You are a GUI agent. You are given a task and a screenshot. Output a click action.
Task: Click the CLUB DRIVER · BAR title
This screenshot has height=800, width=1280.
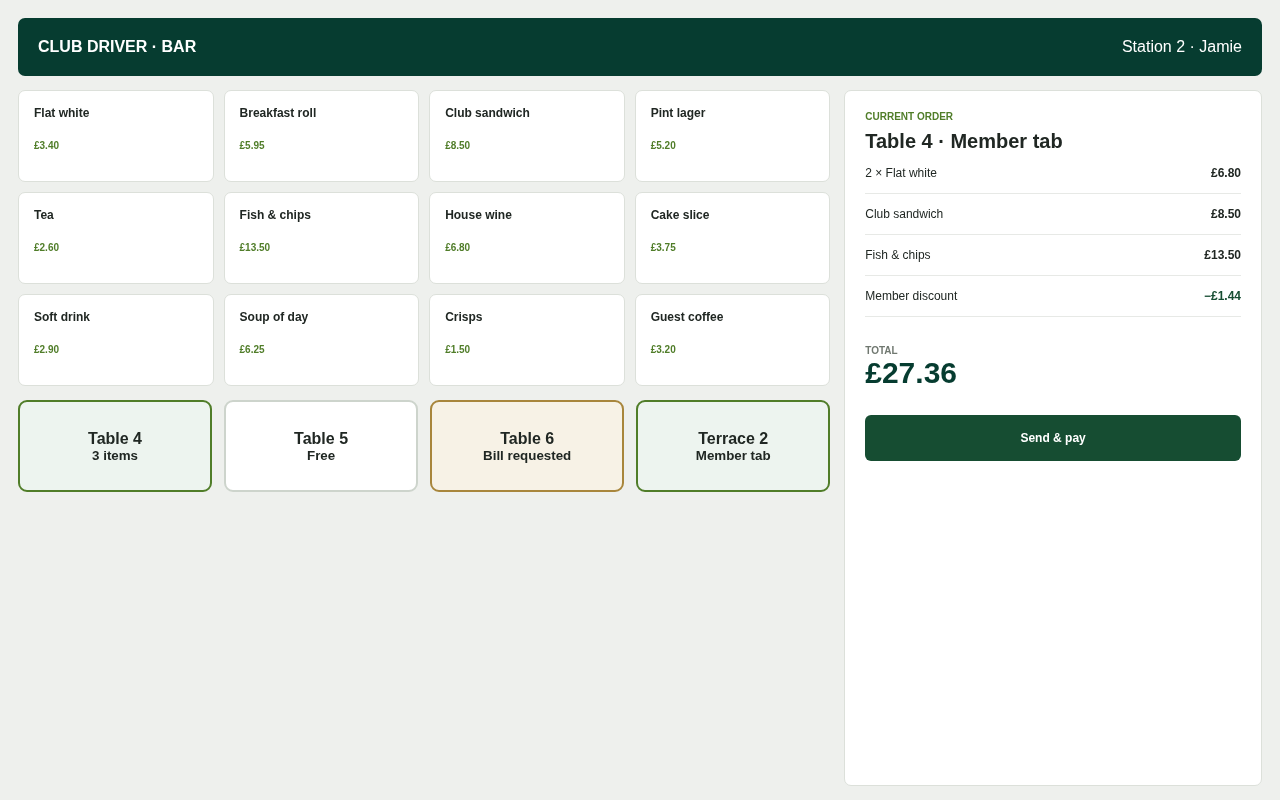pos(117,47)
